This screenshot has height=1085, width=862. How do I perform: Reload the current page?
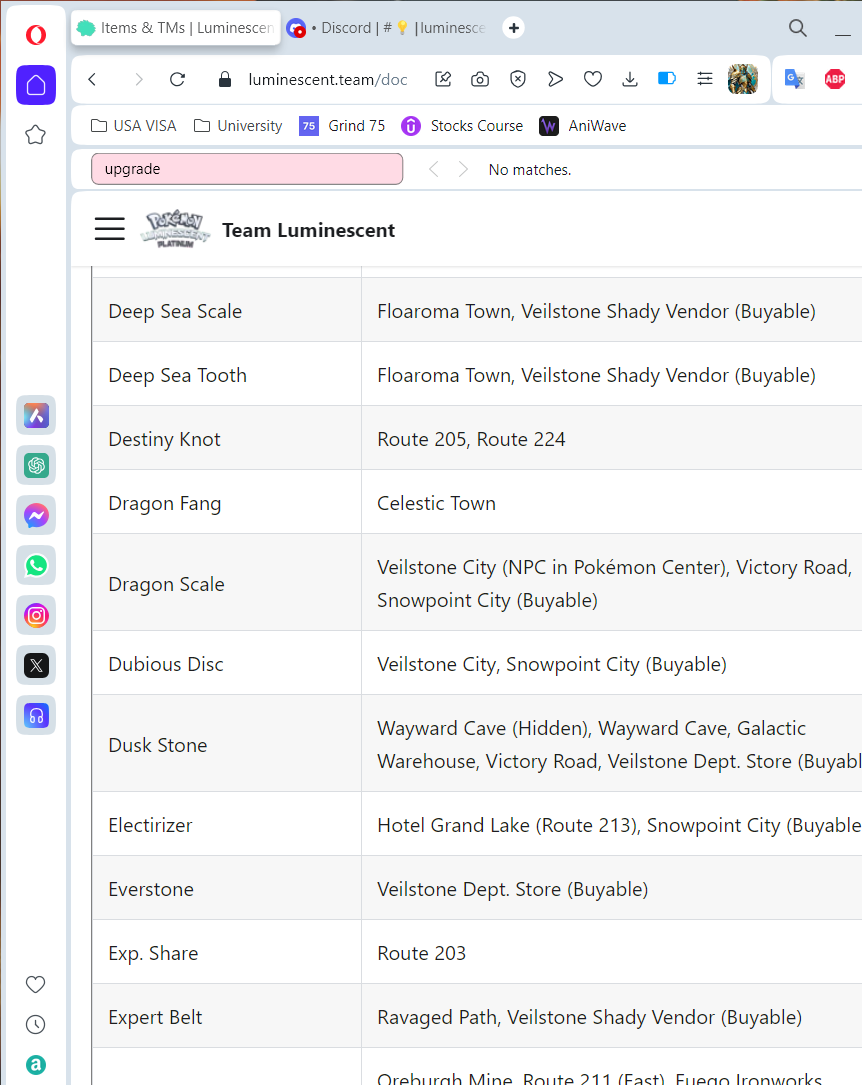(178, 80)
